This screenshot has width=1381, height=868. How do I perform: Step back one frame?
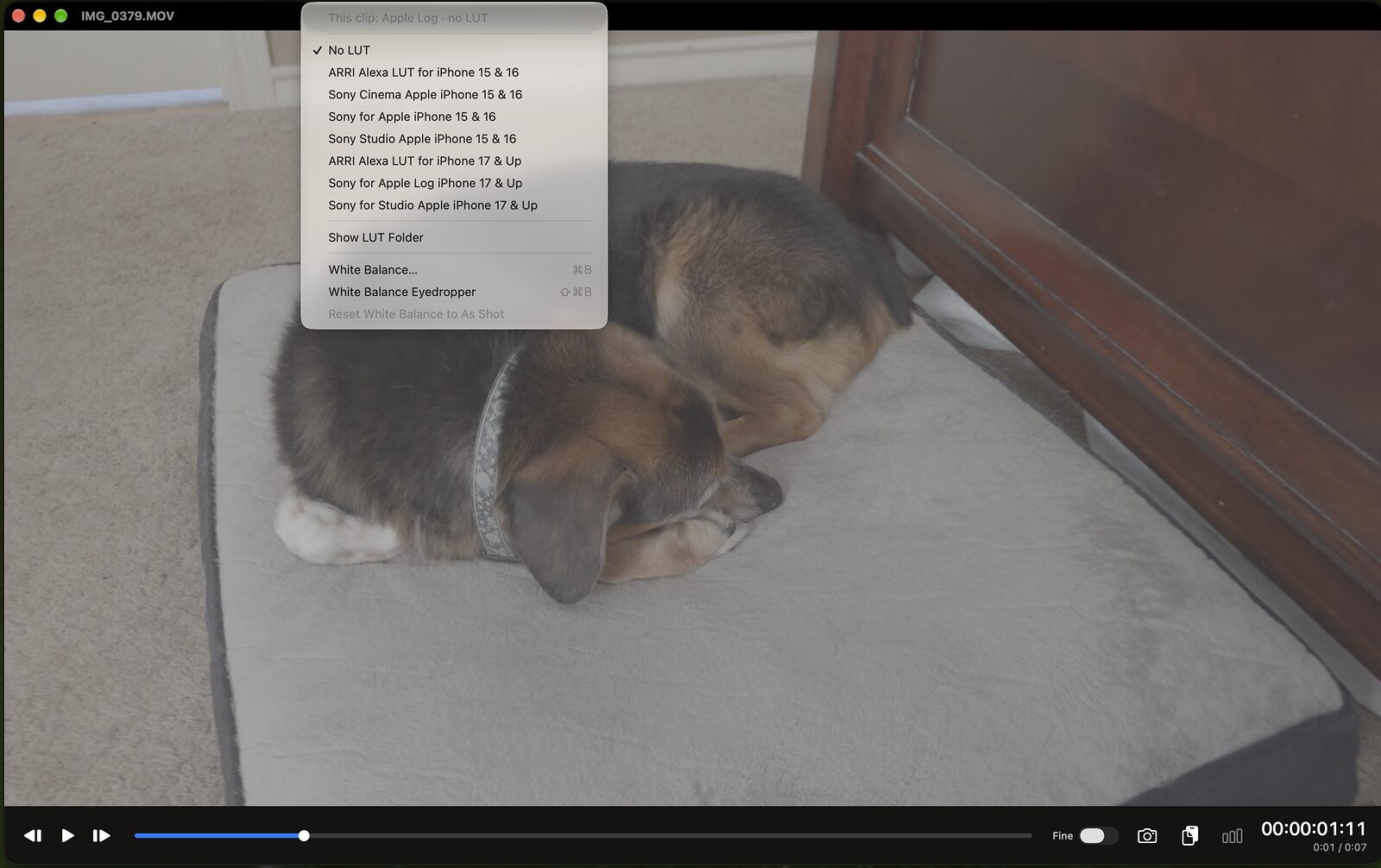point(33,835)
